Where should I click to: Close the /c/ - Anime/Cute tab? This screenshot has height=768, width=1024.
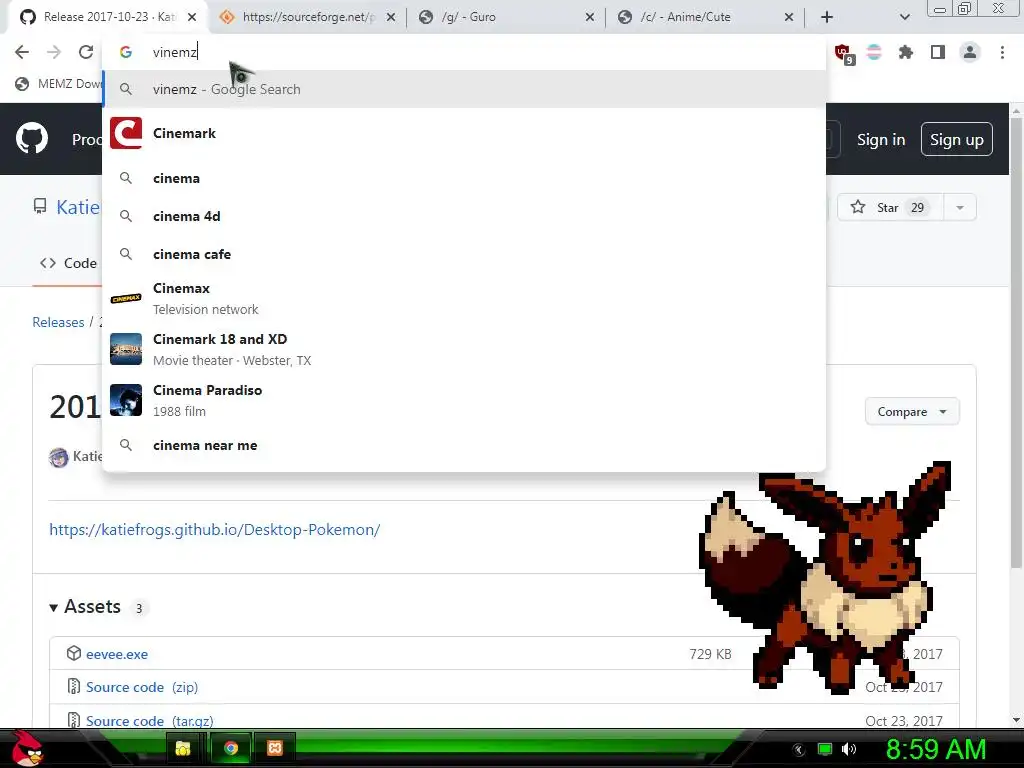click(789, 17)
